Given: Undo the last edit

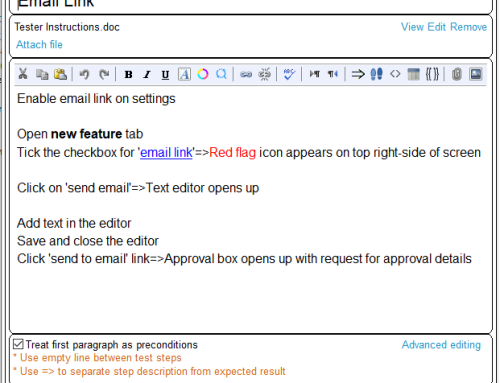Looking at the screenshot, I should click(x=84, y=74).
